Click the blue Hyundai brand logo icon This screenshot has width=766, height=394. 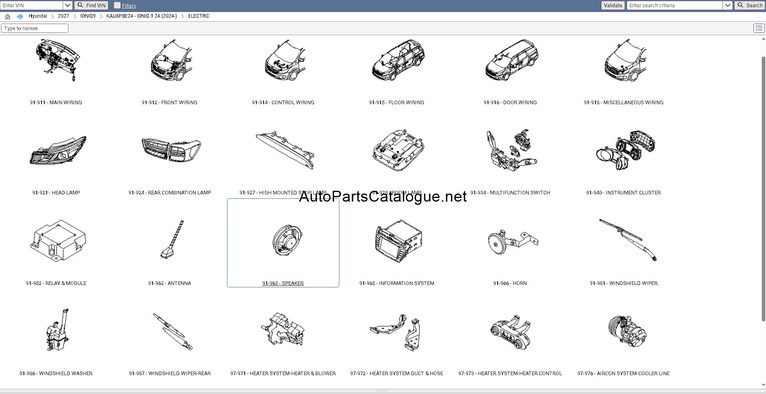[x=20, y=16]
